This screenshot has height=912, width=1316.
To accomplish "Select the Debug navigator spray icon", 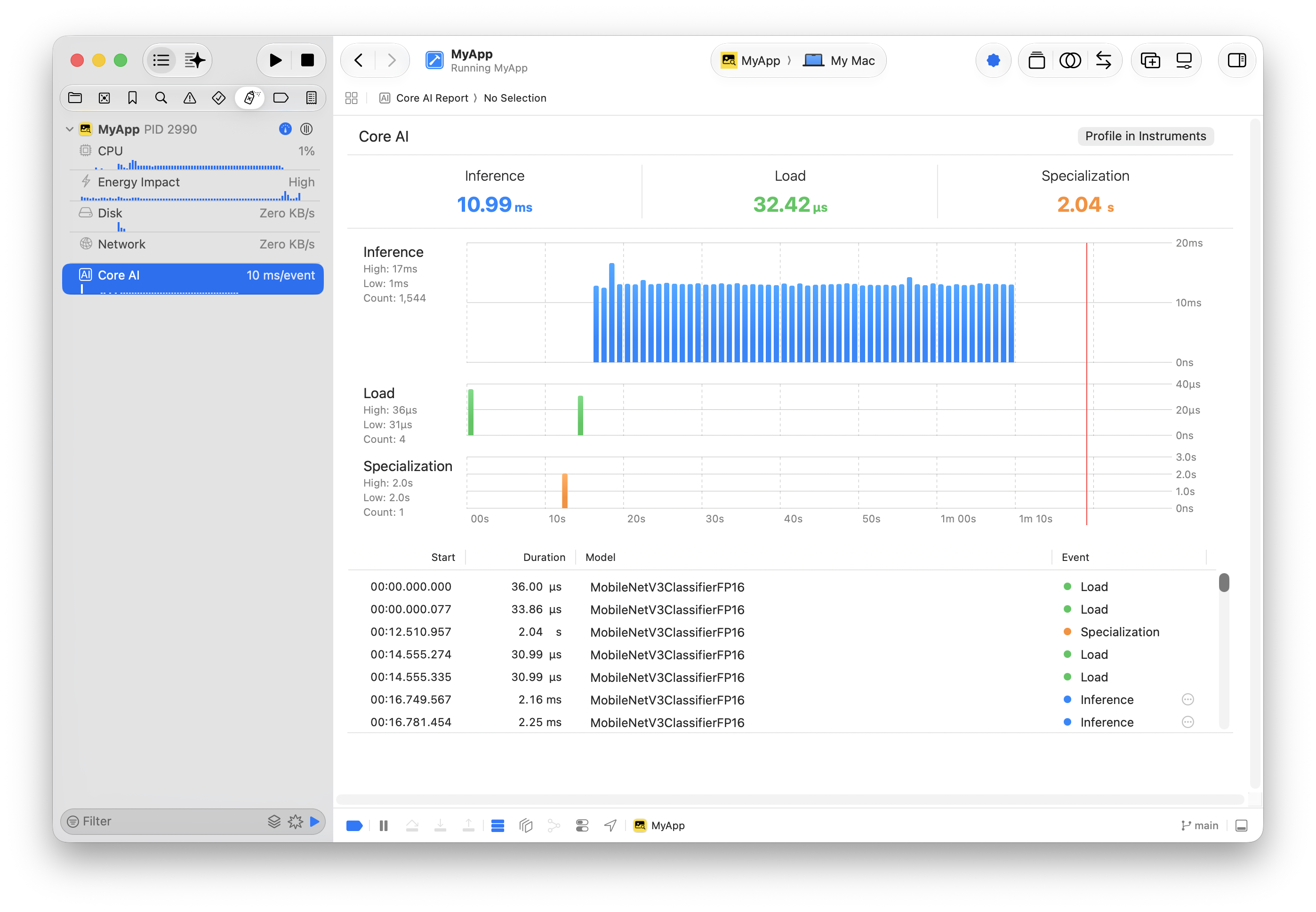I will (x=251, y=98).
